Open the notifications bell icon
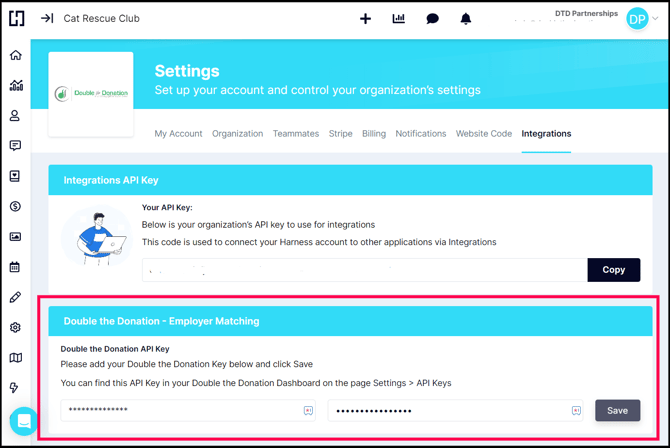670x448 pixels. pos(466,19)
